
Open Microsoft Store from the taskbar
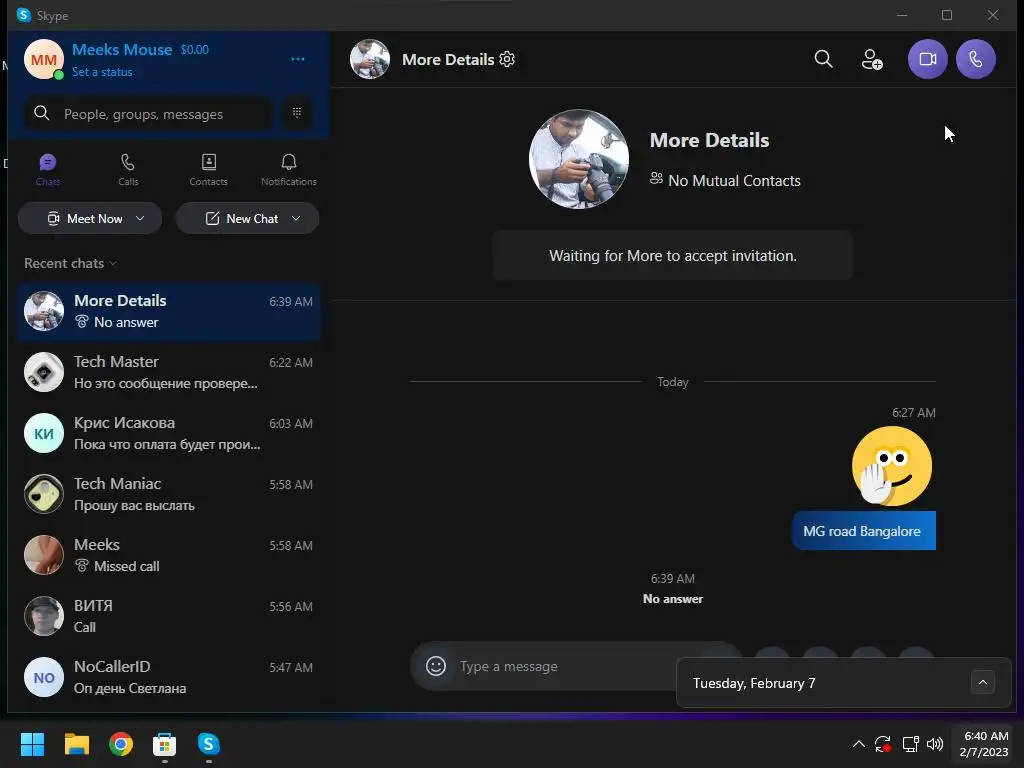pos(165,743)
